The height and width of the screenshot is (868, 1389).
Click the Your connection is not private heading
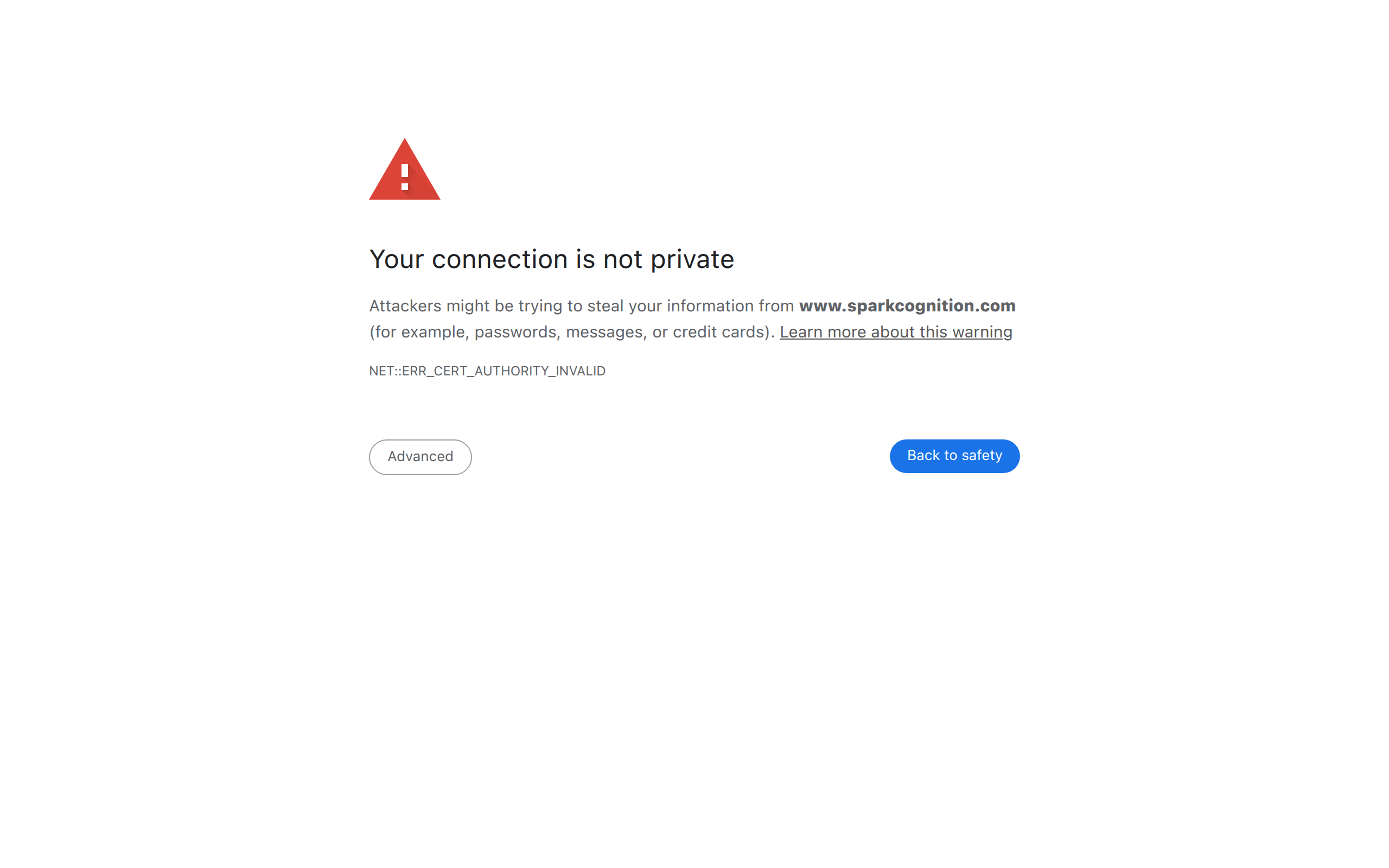coord(552,259)
